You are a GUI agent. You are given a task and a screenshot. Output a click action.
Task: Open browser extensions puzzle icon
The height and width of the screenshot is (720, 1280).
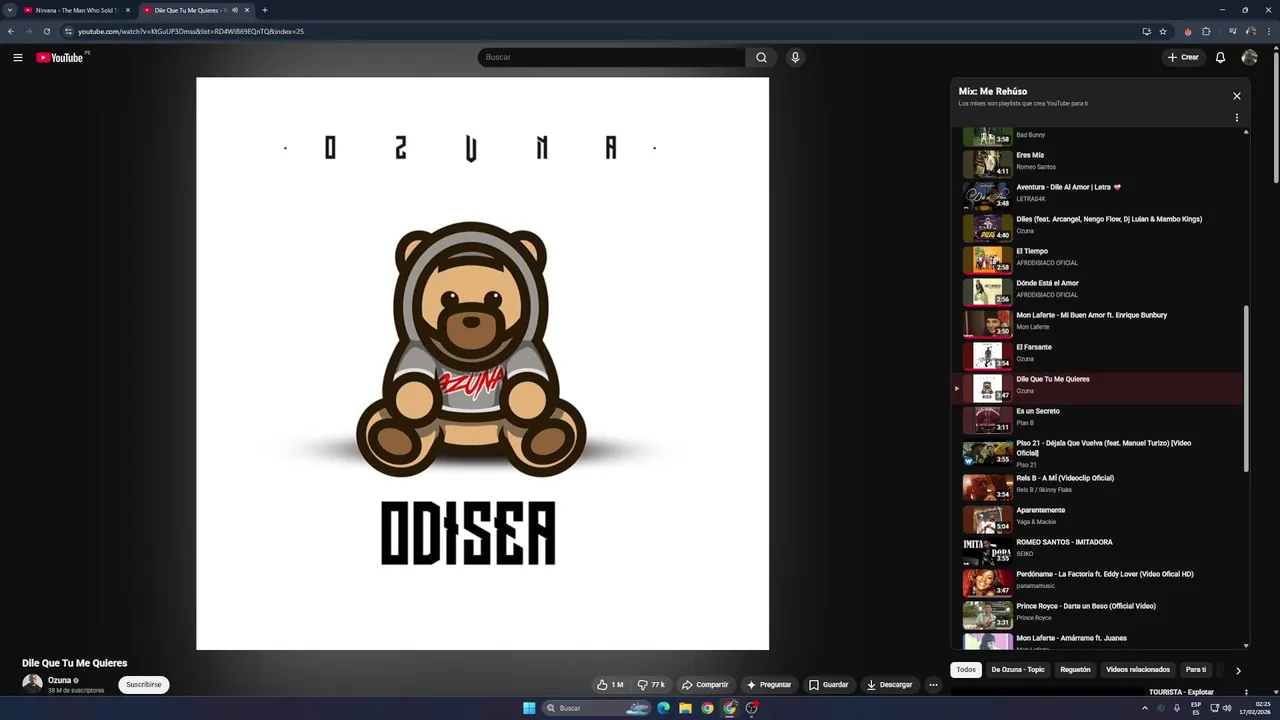coord(1206,31)
